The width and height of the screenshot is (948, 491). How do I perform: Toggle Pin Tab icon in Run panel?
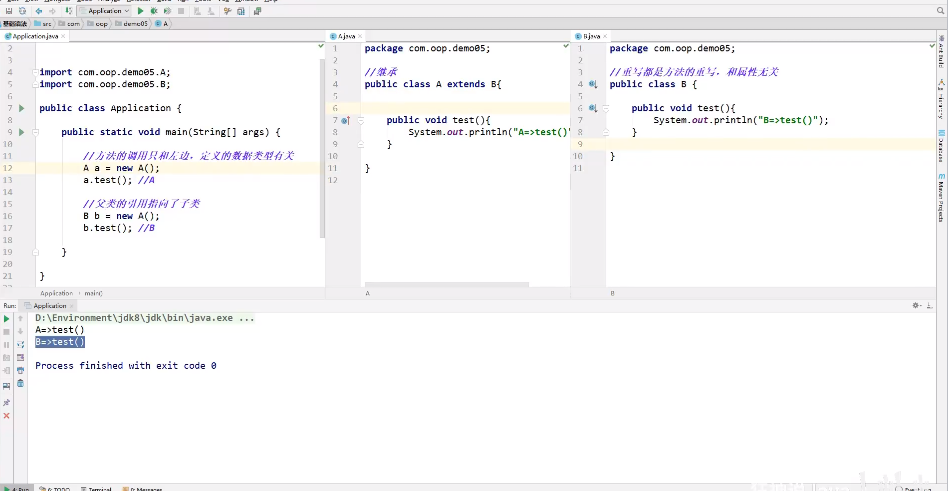[x=7, y=402]
